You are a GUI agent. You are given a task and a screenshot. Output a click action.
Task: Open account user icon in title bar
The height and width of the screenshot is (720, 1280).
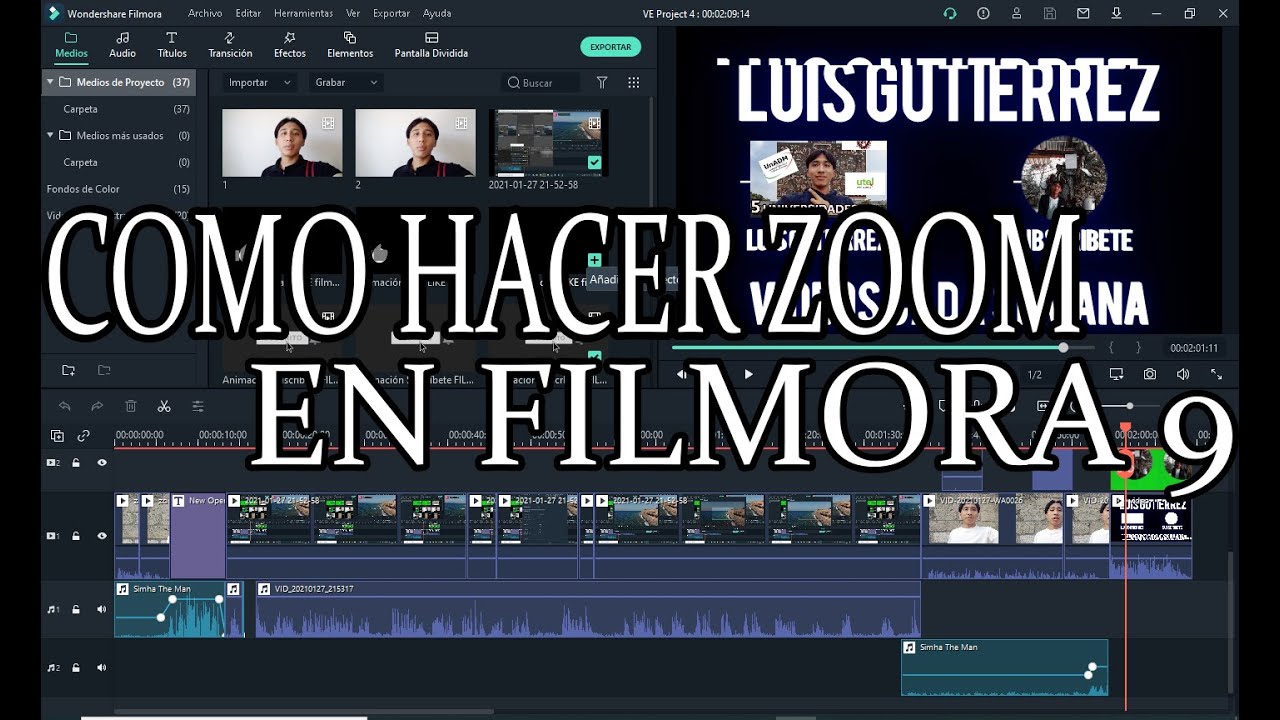(x=1016, y=13)
